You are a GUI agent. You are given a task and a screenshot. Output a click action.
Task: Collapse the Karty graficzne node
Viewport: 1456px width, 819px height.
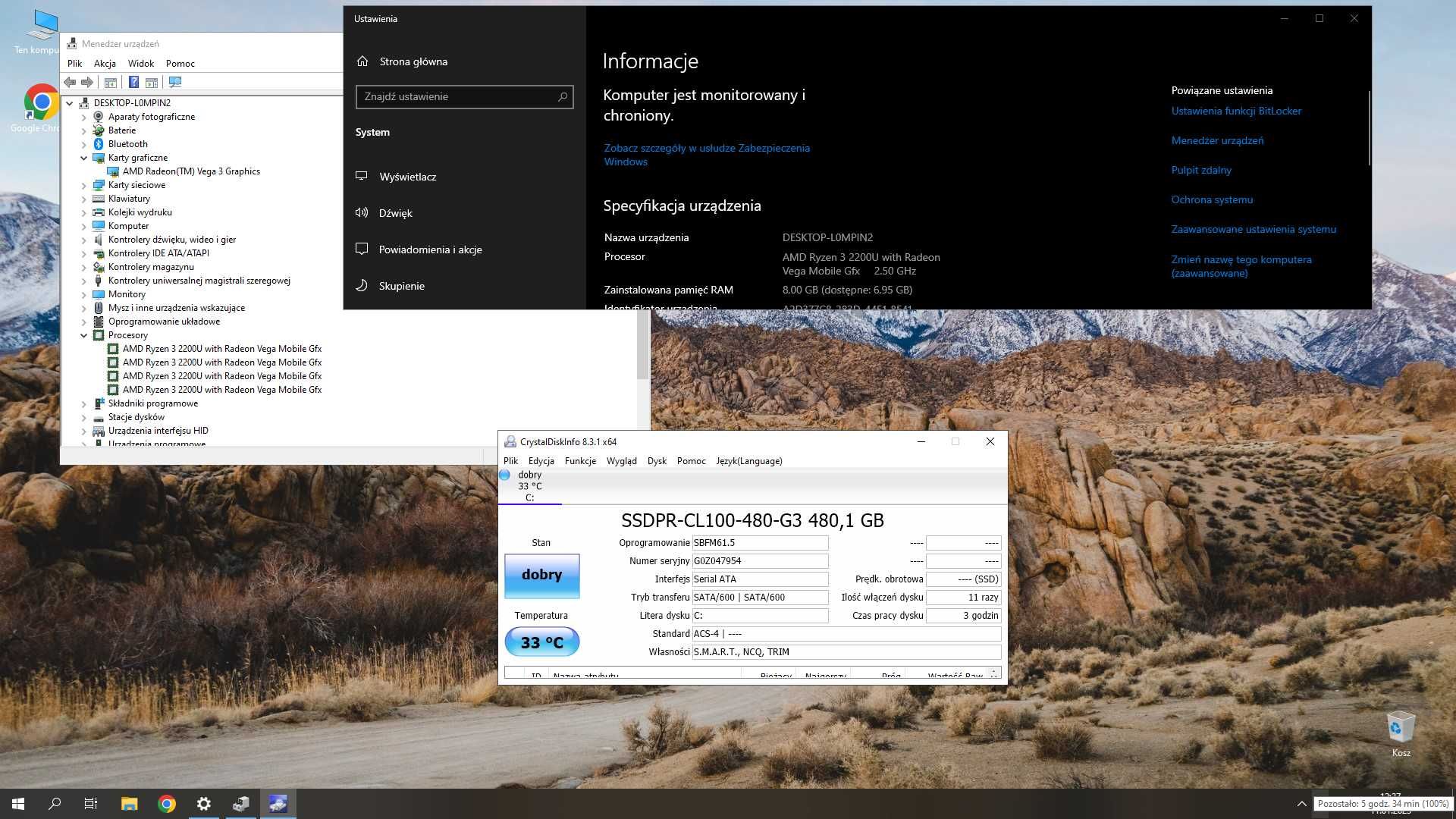[x=84, y=158]
